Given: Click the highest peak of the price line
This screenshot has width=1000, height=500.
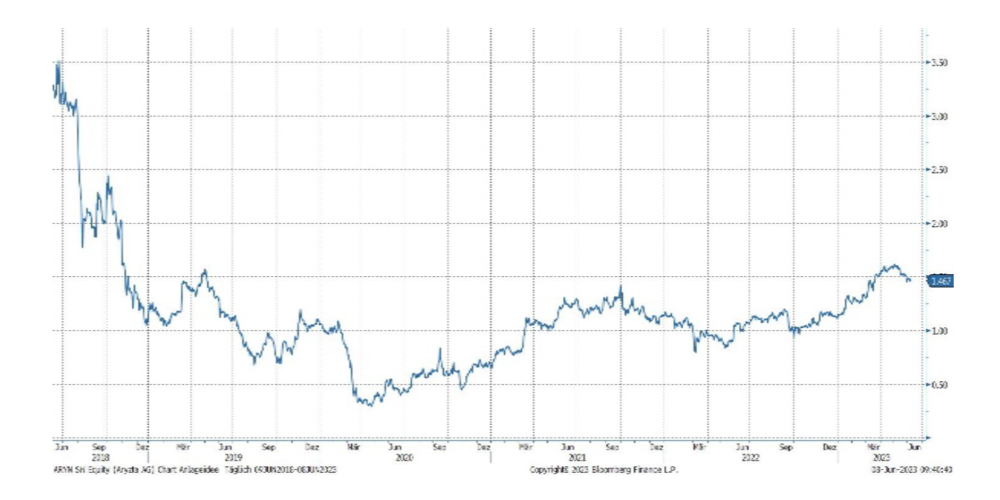Looking at the screenshot, I should point(59,63).
